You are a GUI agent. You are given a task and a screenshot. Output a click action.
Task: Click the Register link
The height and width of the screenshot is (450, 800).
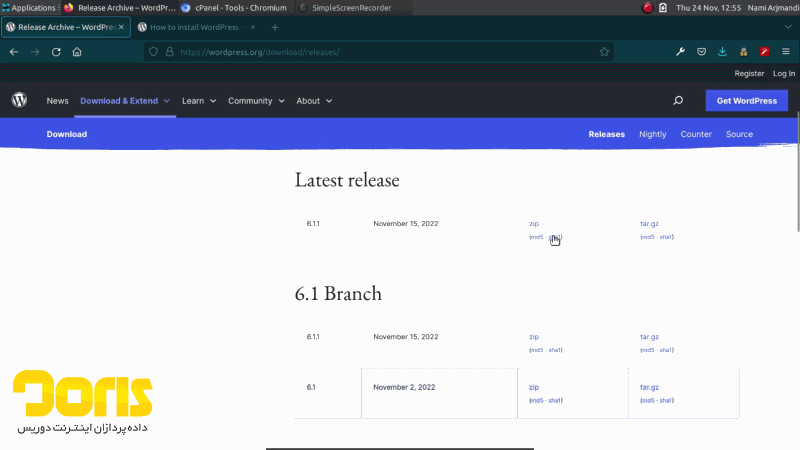pyautogui.click(x=749, y=73)
